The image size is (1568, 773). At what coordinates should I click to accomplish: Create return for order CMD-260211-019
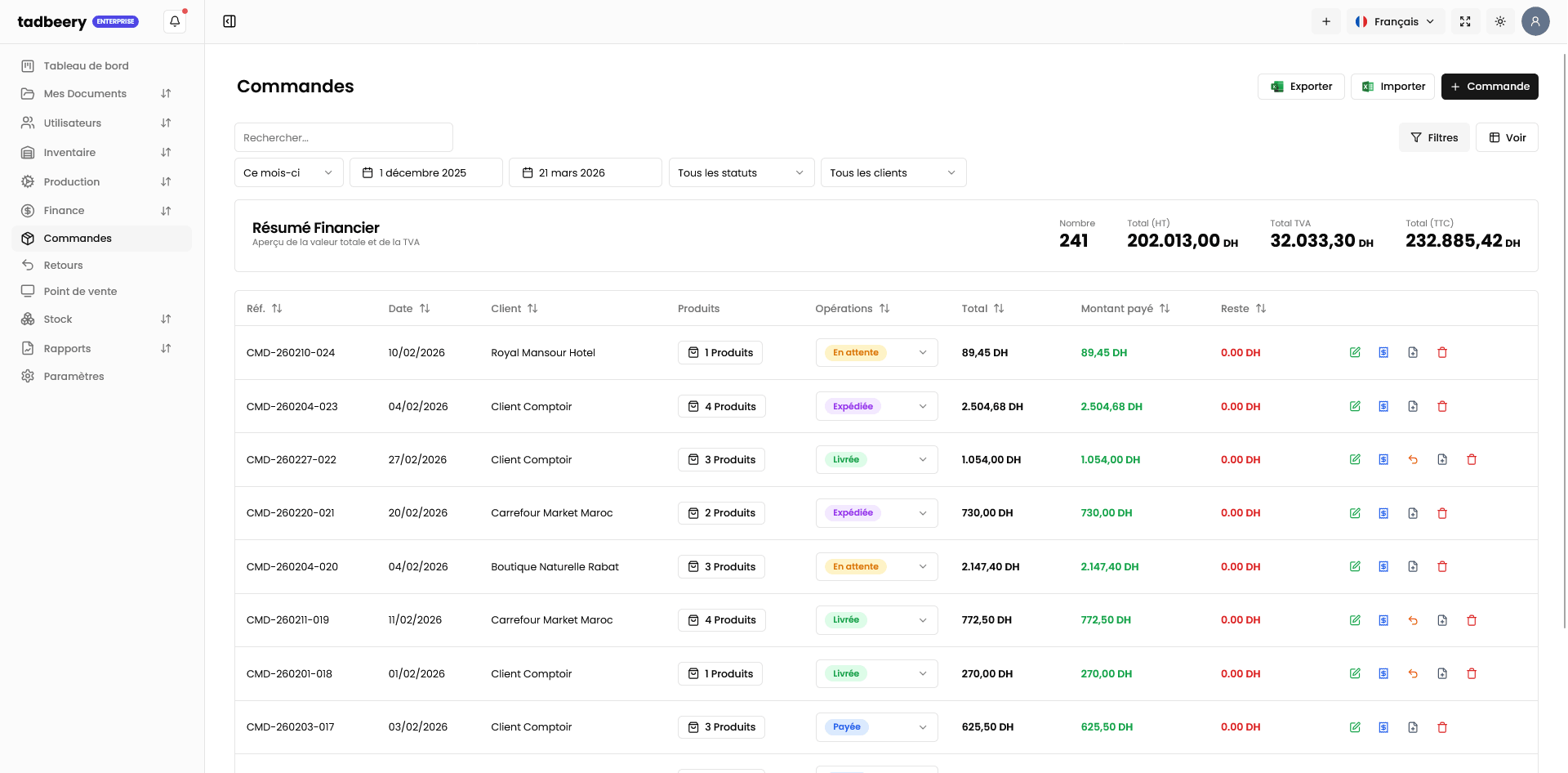click(x=1413, y=620)
